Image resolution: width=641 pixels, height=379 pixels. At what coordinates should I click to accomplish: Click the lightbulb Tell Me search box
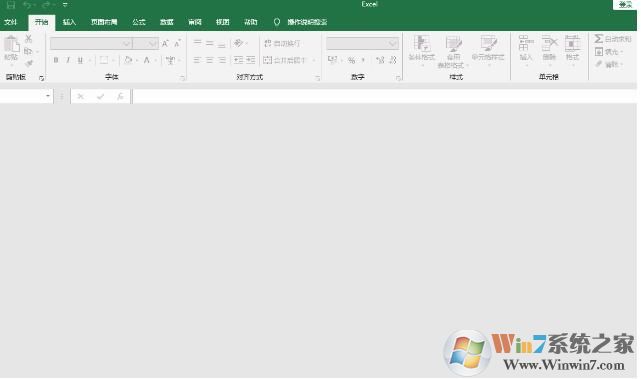click(300, 22)
